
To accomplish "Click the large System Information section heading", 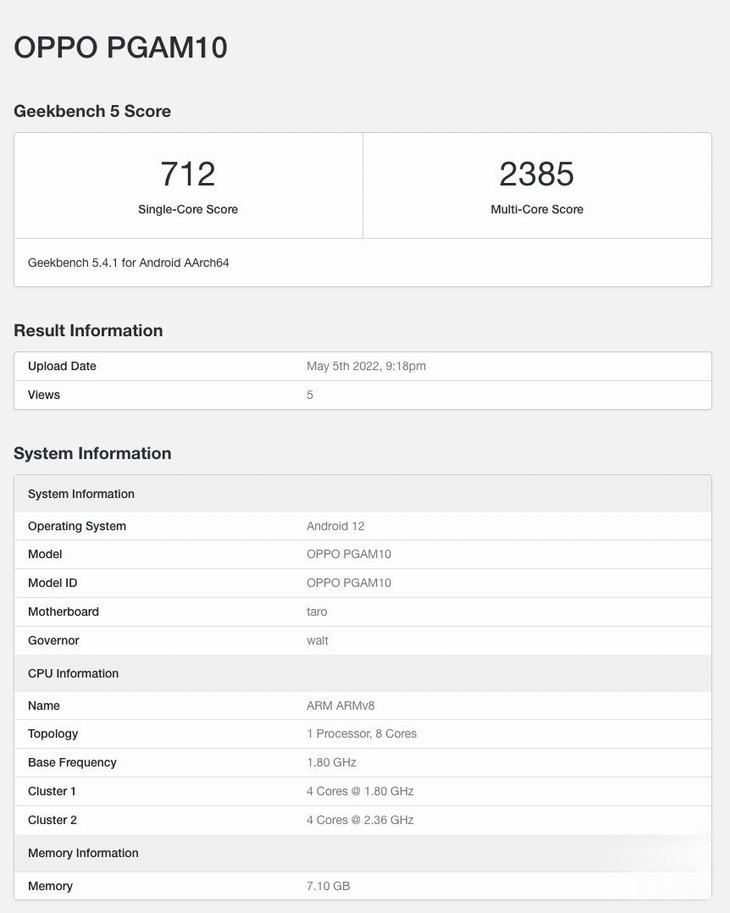I will [x=92, y=454].
